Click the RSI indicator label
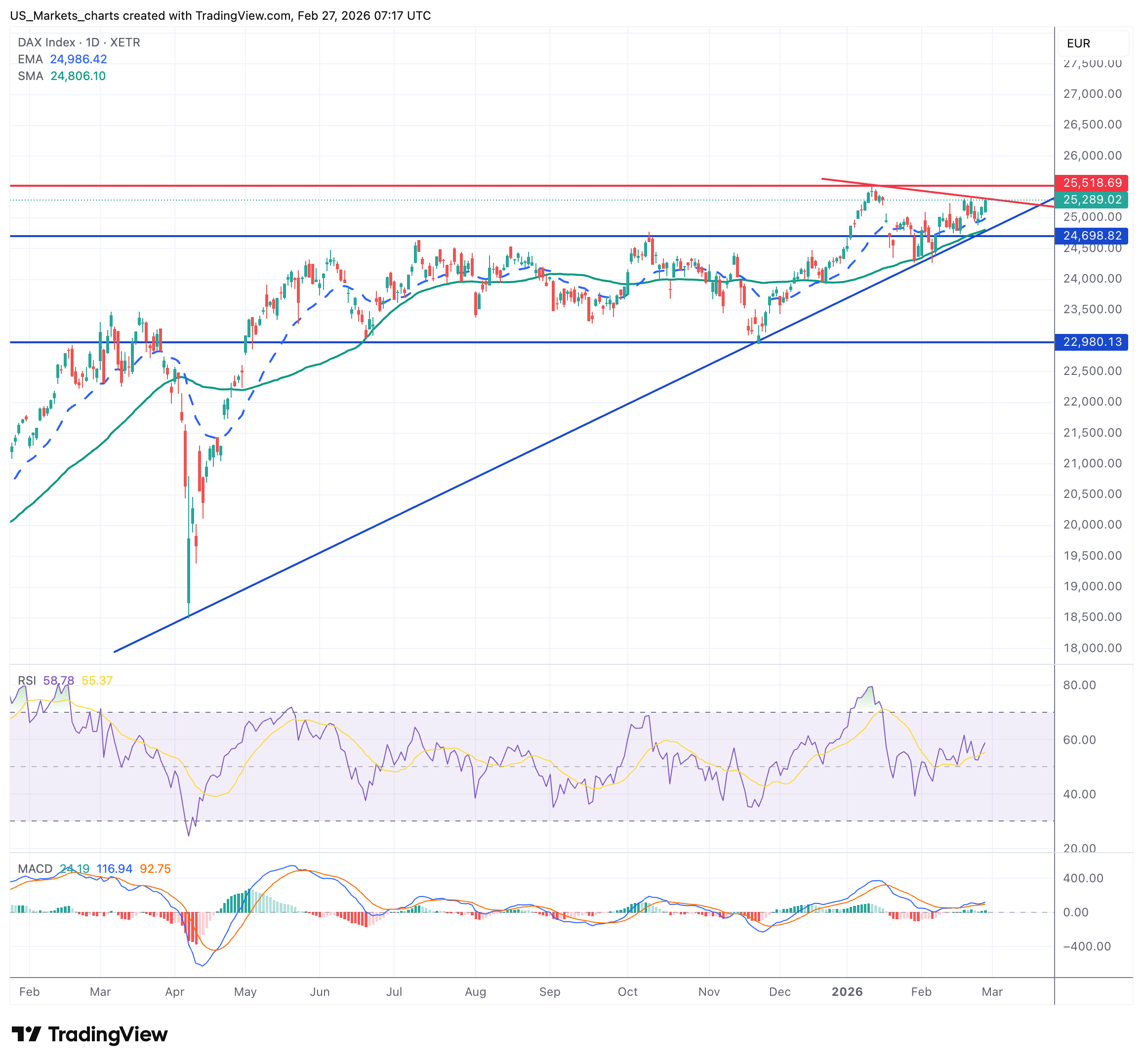1143x1064 pixels. tap(27, 681)
